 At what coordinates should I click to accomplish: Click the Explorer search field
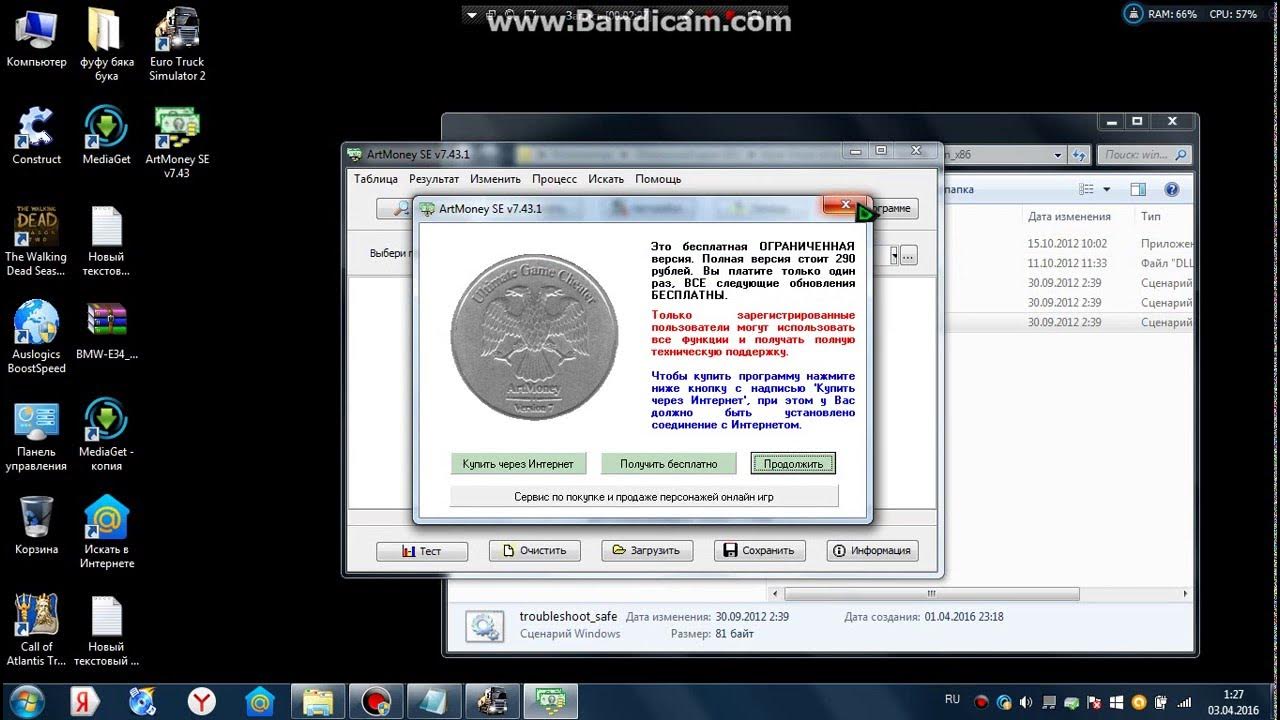pyautogui.click(x=1144, y=155)
